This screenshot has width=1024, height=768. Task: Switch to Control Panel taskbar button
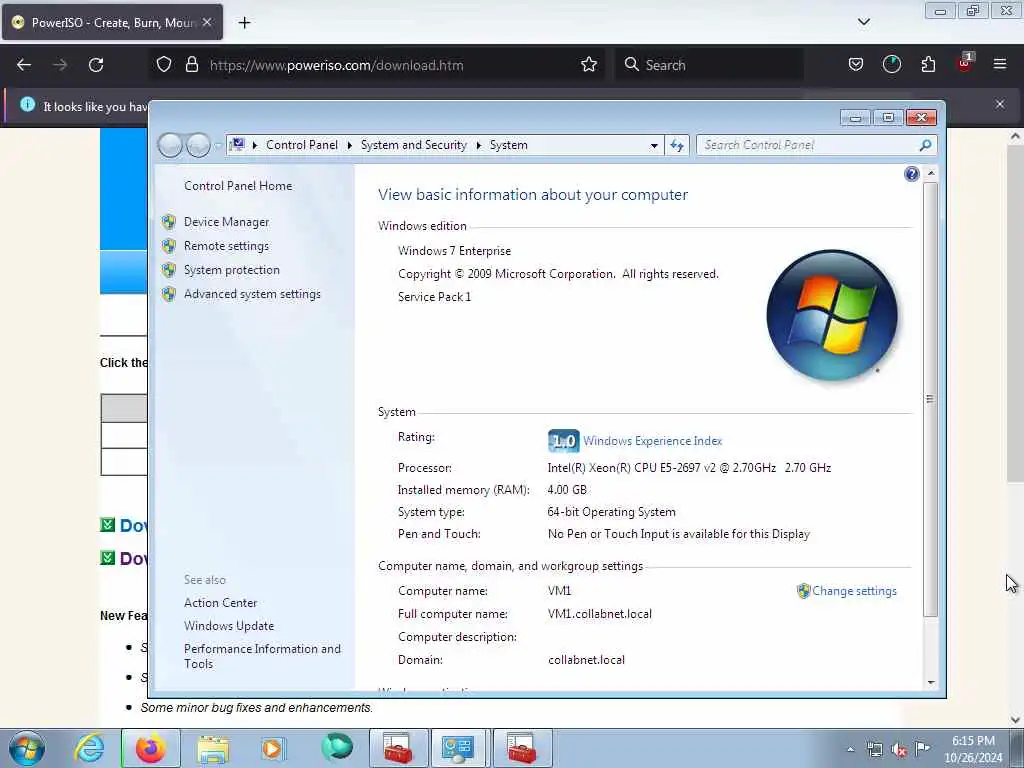coord(458,748)
